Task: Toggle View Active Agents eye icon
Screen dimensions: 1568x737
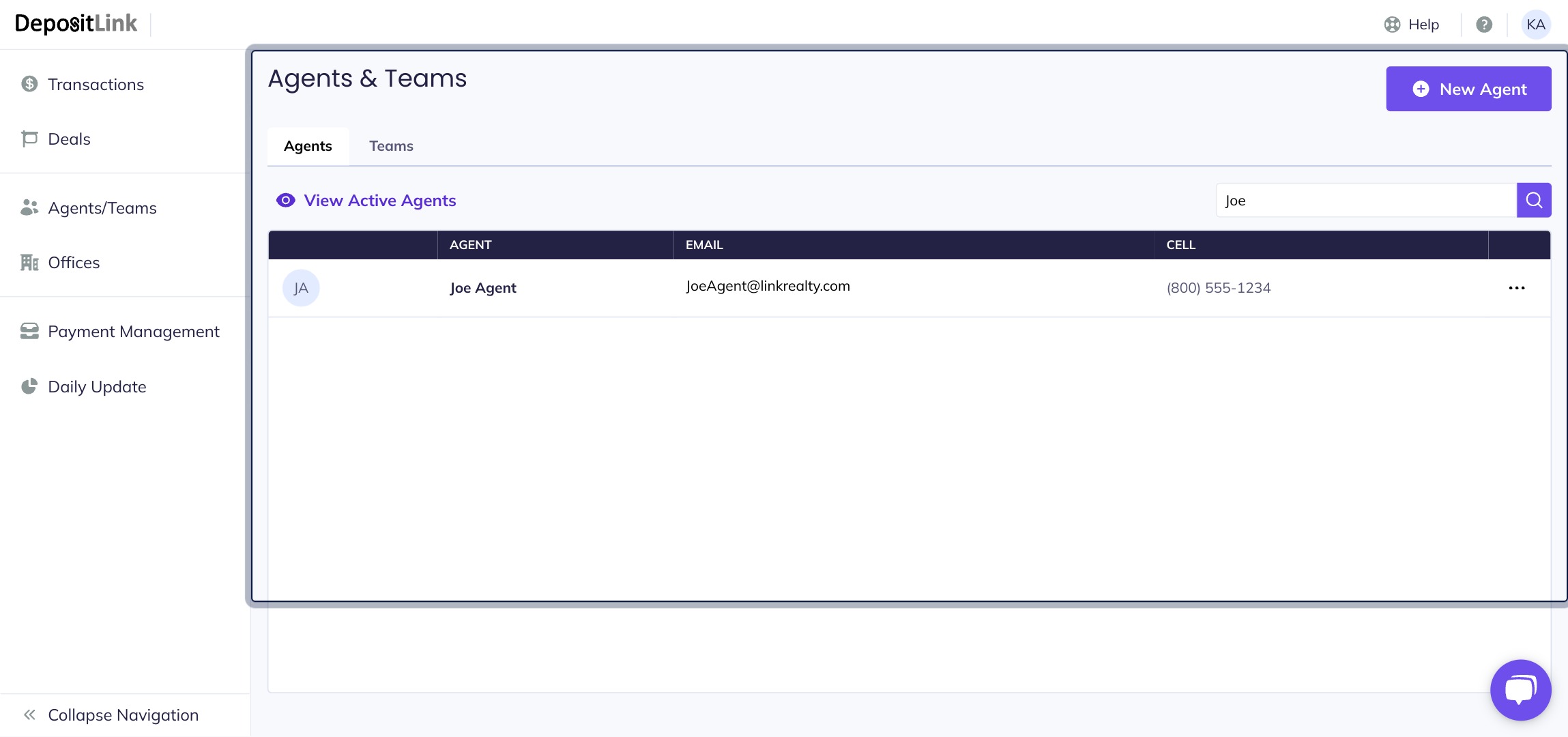Action: coord(286,200)
